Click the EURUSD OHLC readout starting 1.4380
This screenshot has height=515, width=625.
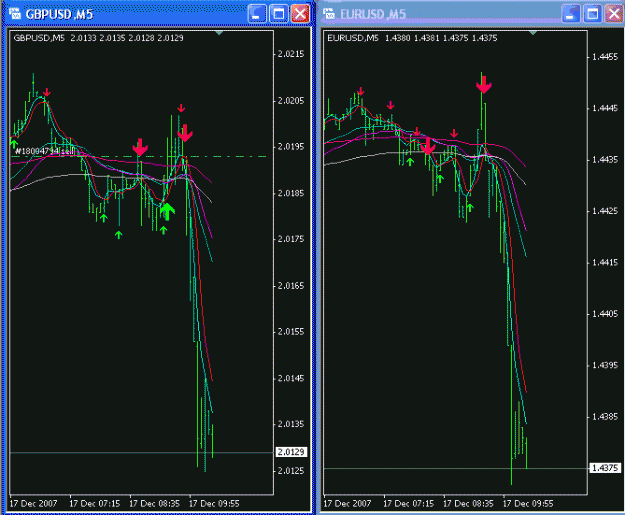(441, 38)
